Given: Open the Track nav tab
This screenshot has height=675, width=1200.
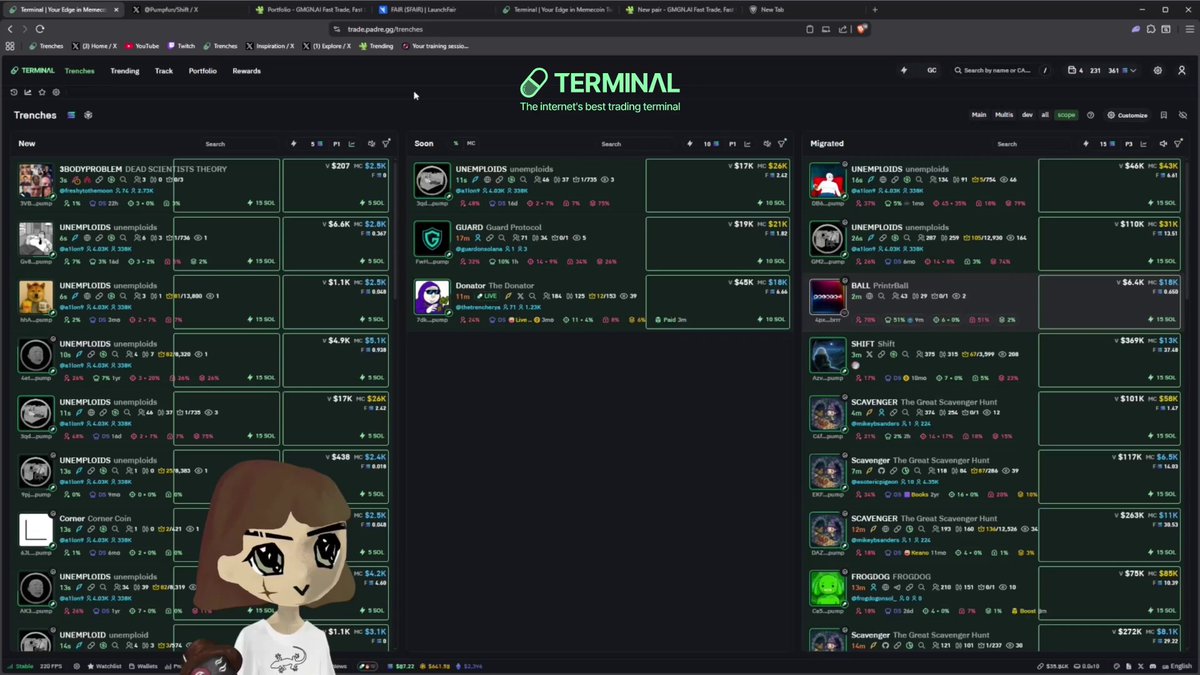Looking at the screenshot, I should [x=164, y=71].
